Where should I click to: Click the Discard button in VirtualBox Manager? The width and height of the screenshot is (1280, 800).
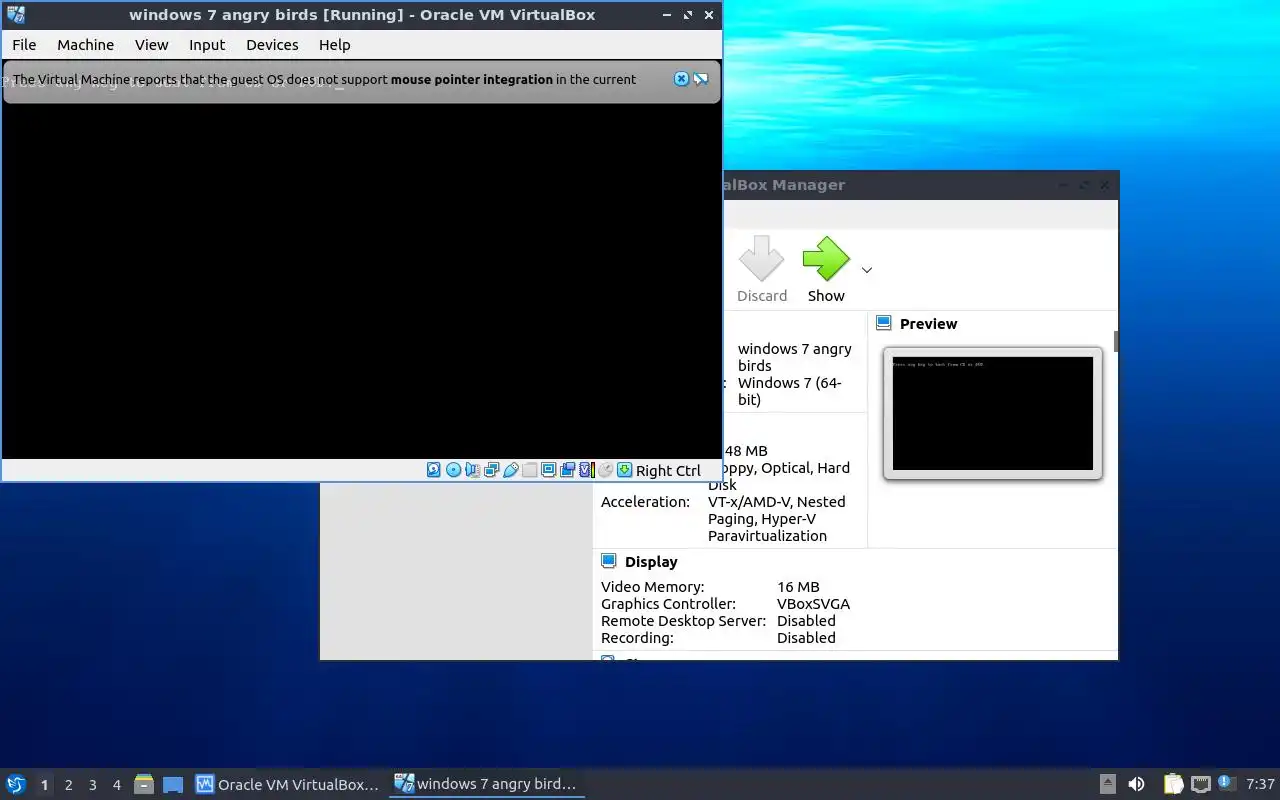762,270
